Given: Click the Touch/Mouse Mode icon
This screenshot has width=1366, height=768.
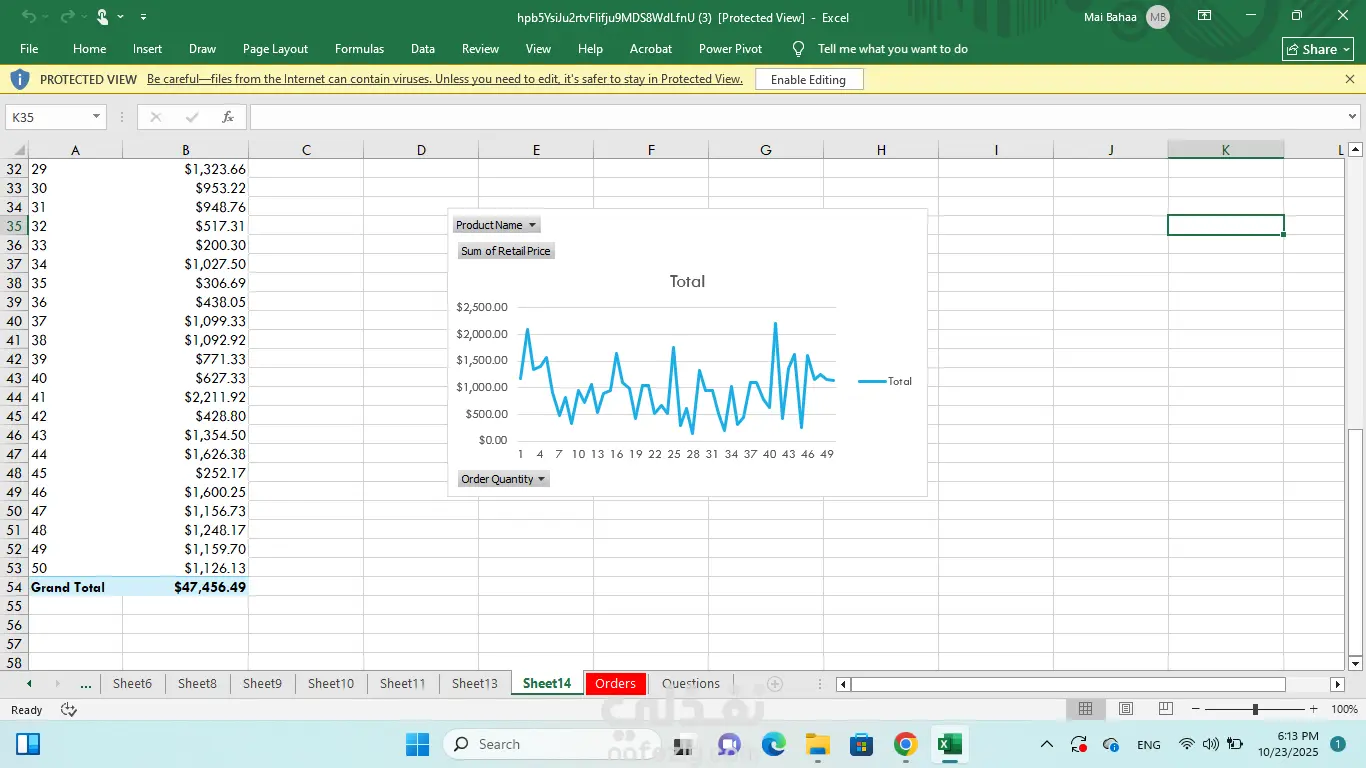Looking at the screenshot, I should click(x=103, y=17).
